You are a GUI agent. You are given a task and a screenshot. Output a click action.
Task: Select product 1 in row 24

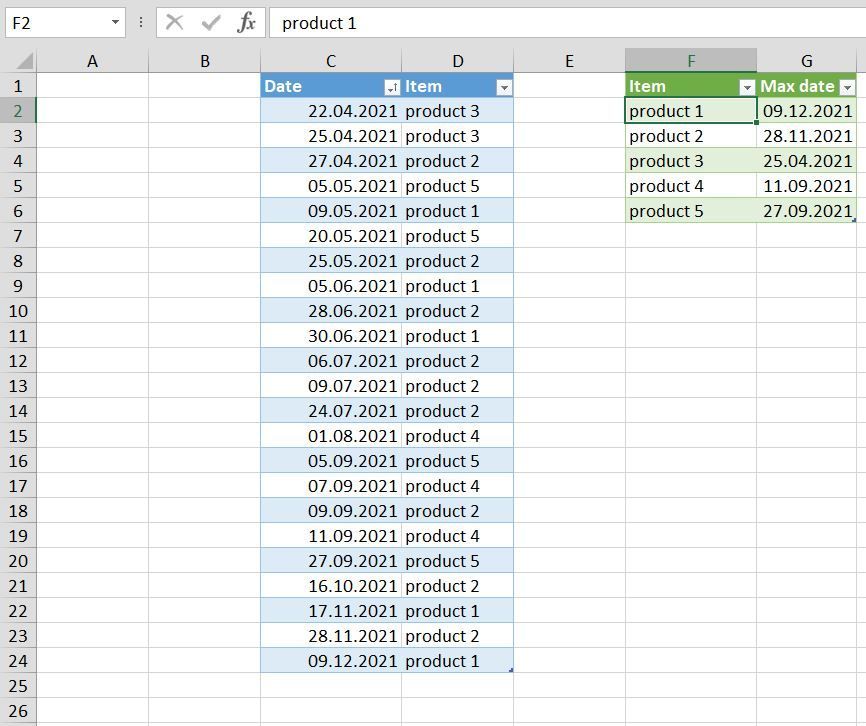(457, 661)
